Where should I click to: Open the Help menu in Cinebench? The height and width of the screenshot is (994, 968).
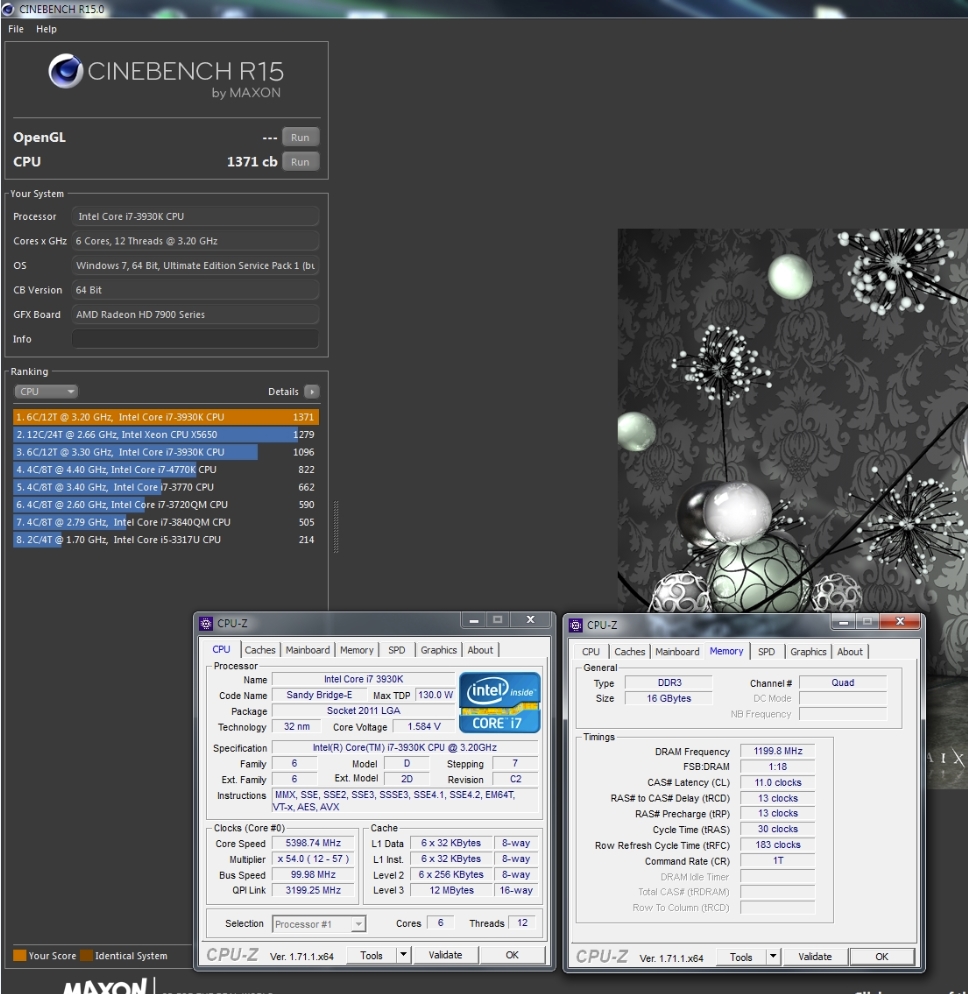(x=46, y=29)
